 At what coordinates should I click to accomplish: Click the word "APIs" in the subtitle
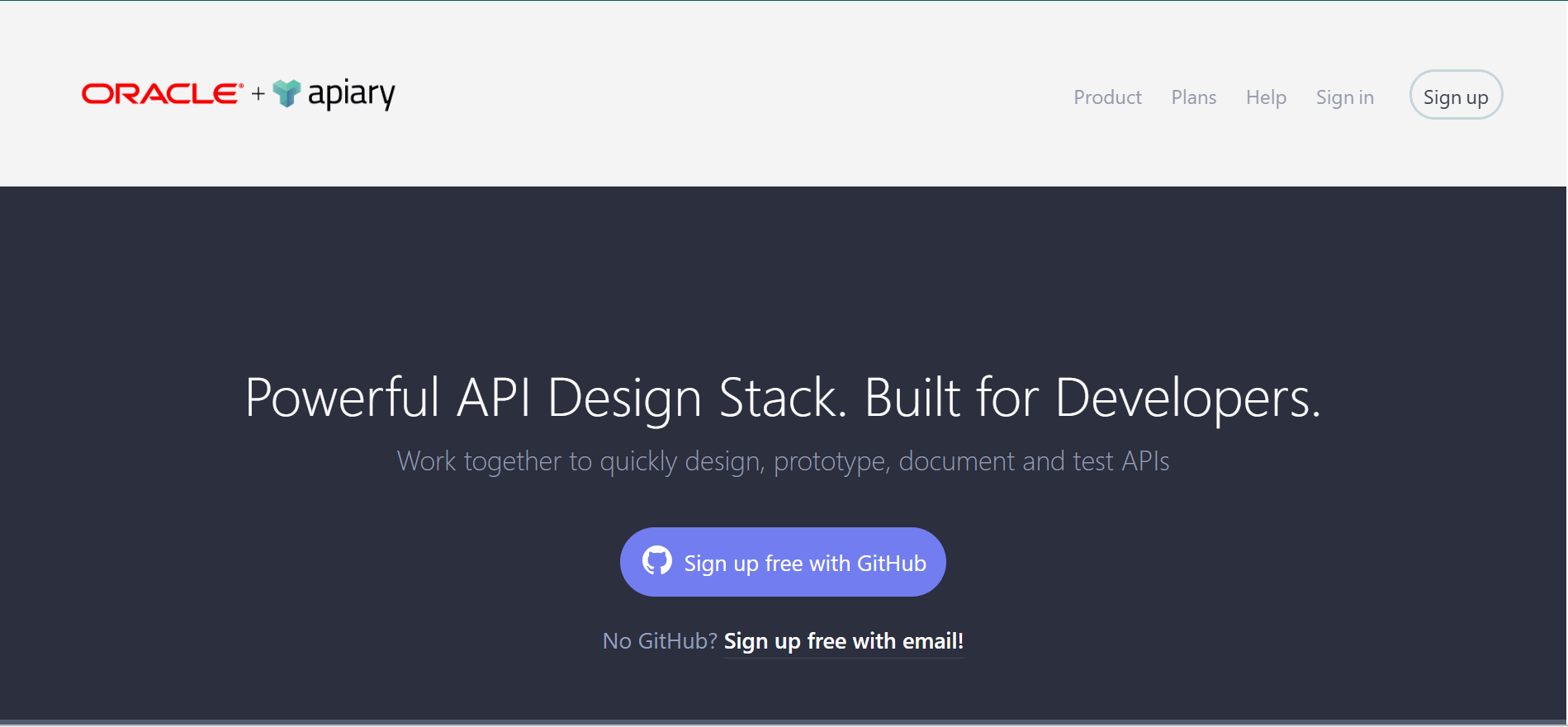pos(1145,461)
